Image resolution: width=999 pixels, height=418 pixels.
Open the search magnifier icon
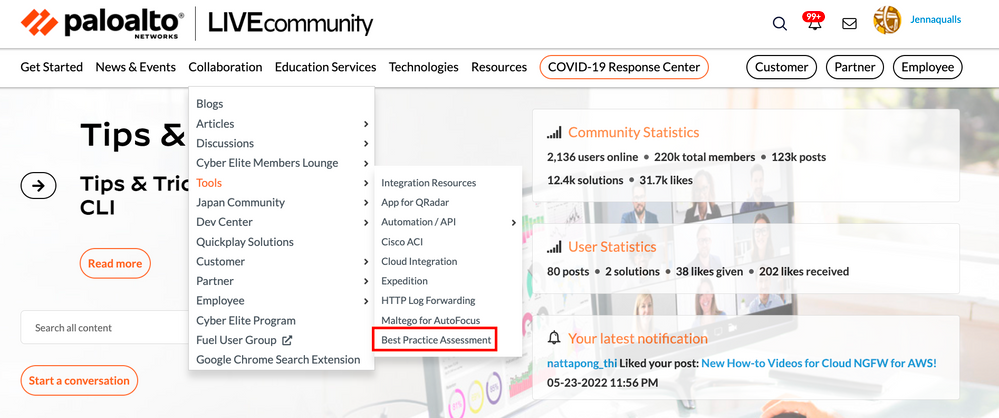pos(780,24)
